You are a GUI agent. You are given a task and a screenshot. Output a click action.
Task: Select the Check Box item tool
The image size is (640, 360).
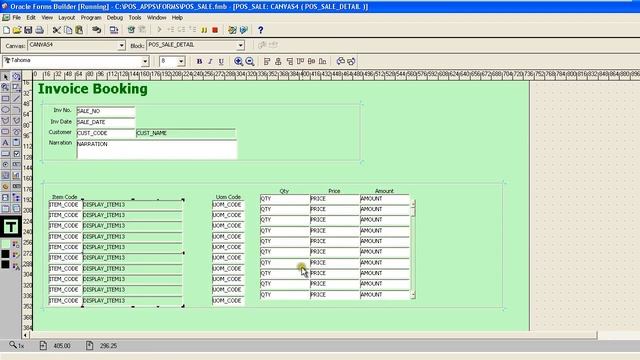click(16, 153)
